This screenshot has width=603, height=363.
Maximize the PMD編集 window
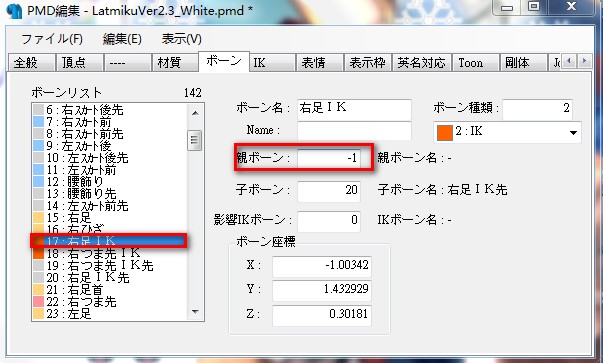tap(534, 7)
